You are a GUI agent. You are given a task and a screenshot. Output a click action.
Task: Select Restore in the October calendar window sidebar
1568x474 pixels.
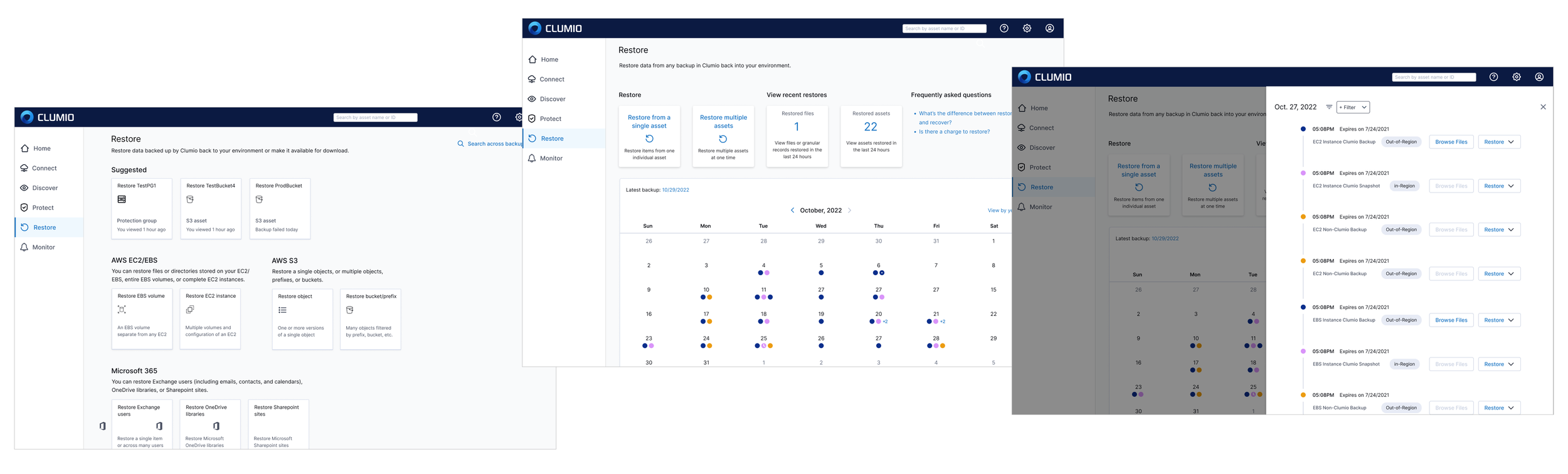click(x=564, y=139)
